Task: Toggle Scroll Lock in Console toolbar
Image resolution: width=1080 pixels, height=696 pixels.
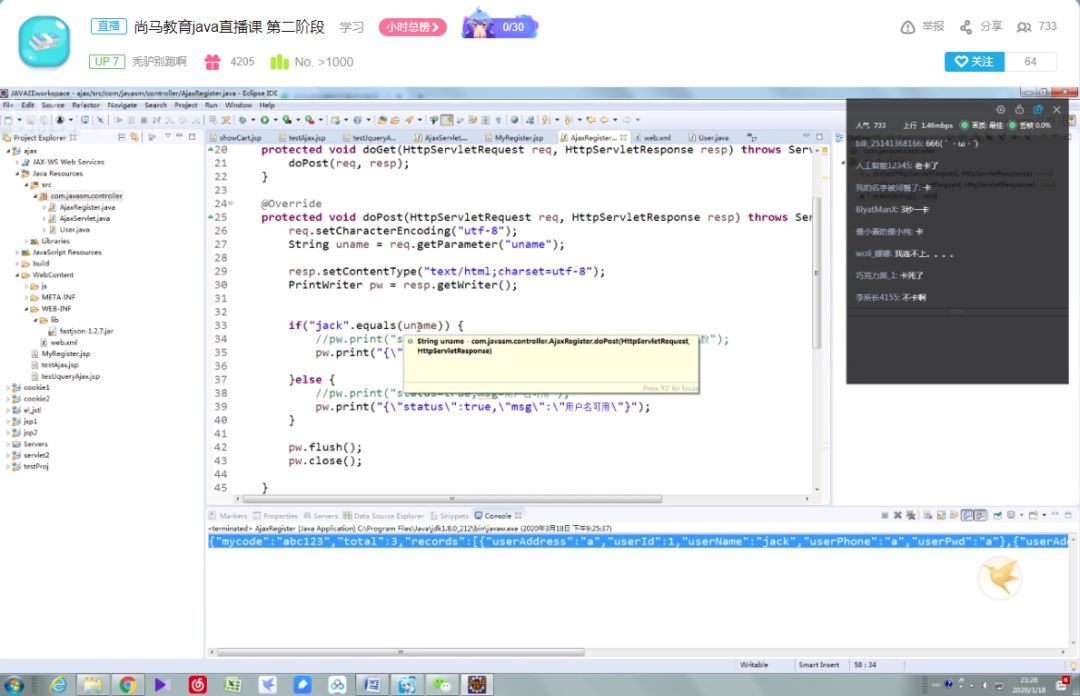Action: [941, 515]
